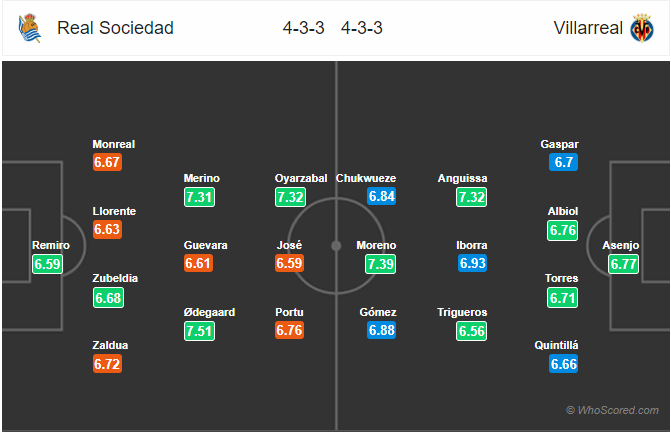The image size is (671, 432).
Task: Click Quintillá's blue 6.66 rating badge
Action: click(564, 364)
